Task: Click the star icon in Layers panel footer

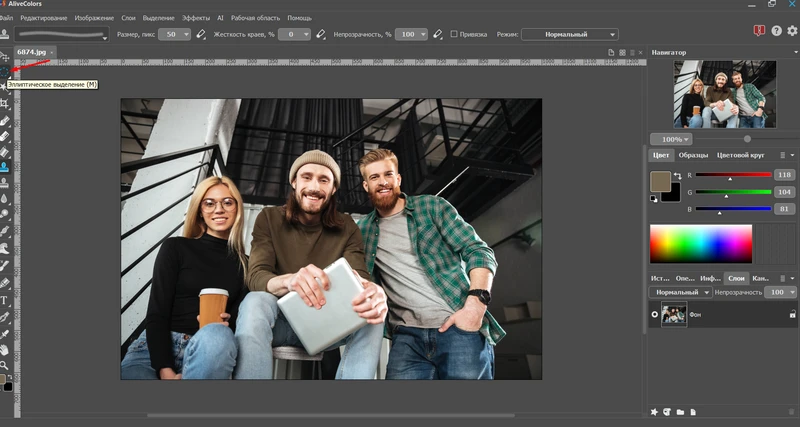Action: click(x=654, y=412)
